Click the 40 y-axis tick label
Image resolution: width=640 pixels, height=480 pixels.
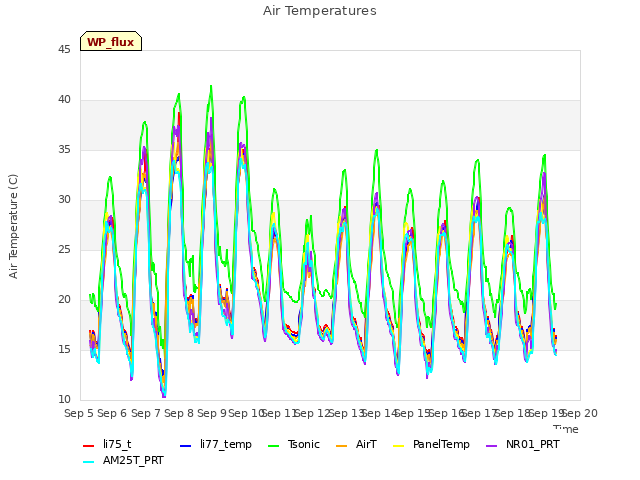coord(64,100)
